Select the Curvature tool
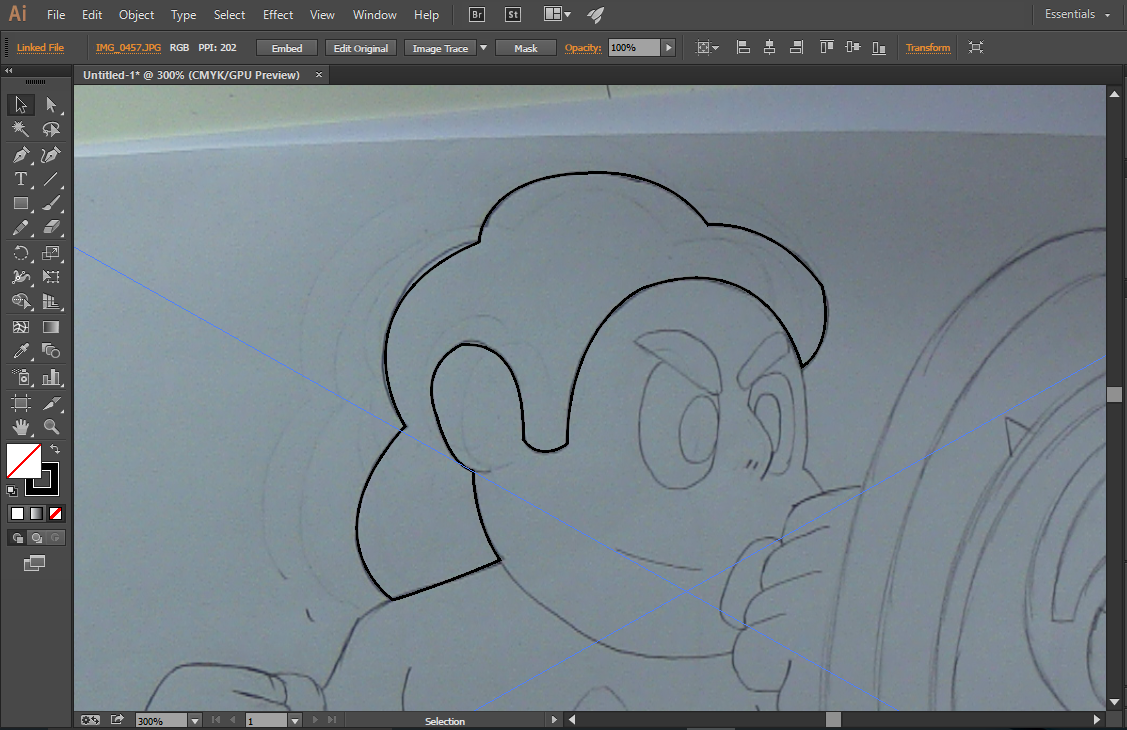 coord(51,154)
